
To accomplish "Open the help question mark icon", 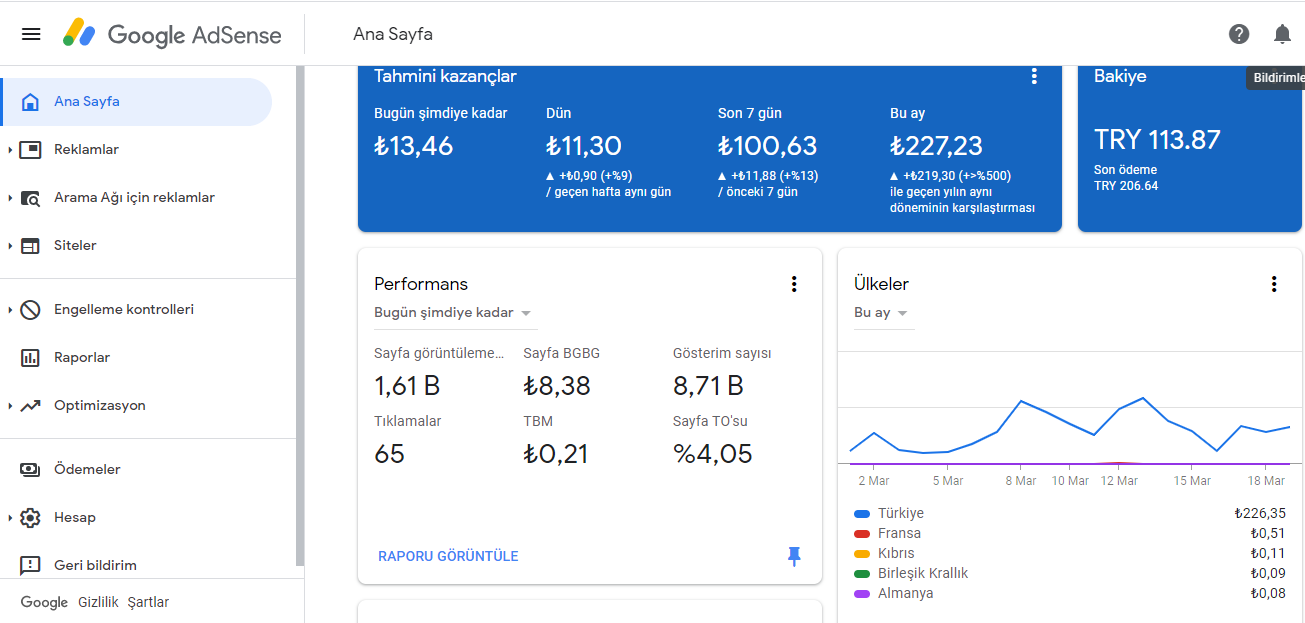I will (1239, 34).
